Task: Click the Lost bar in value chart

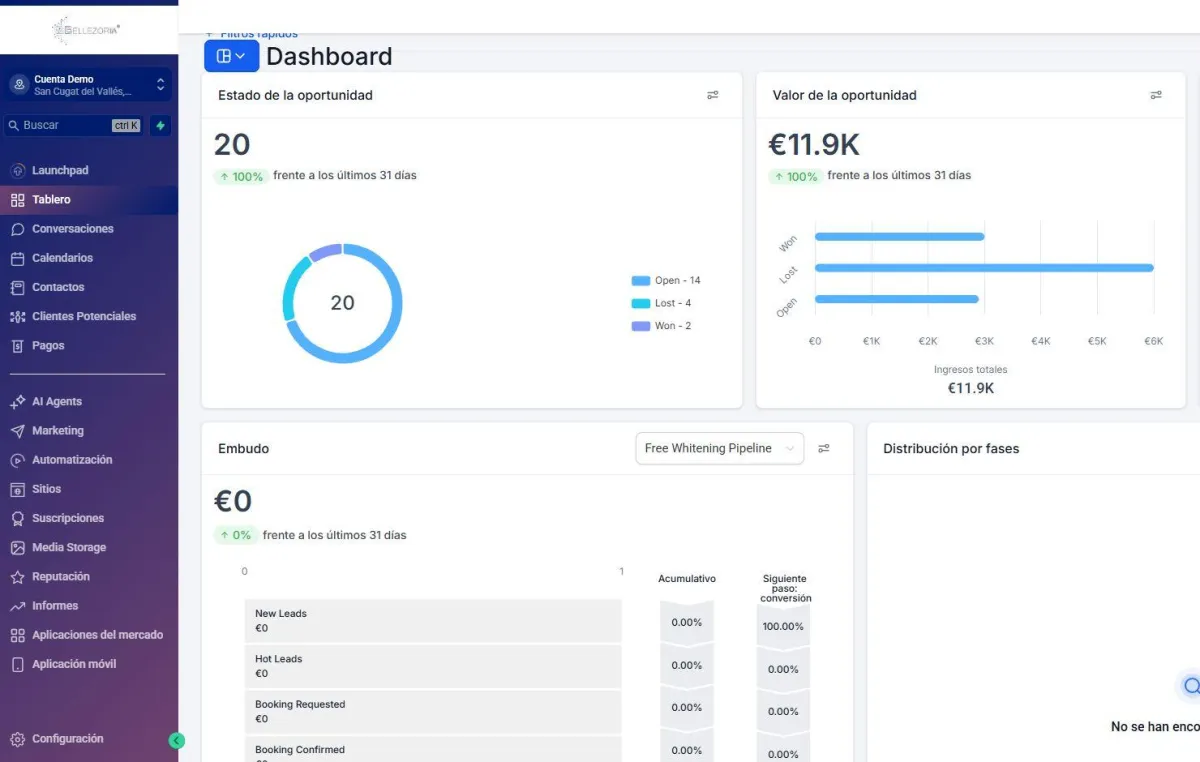Action: [984, 268]
